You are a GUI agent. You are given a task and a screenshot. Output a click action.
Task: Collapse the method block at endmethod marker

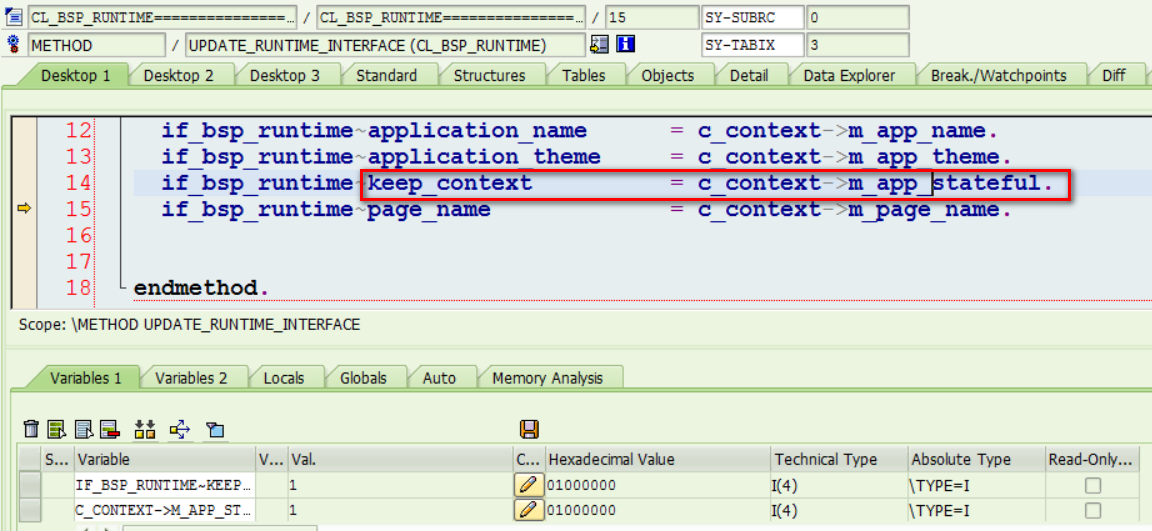tap(123, 286)
